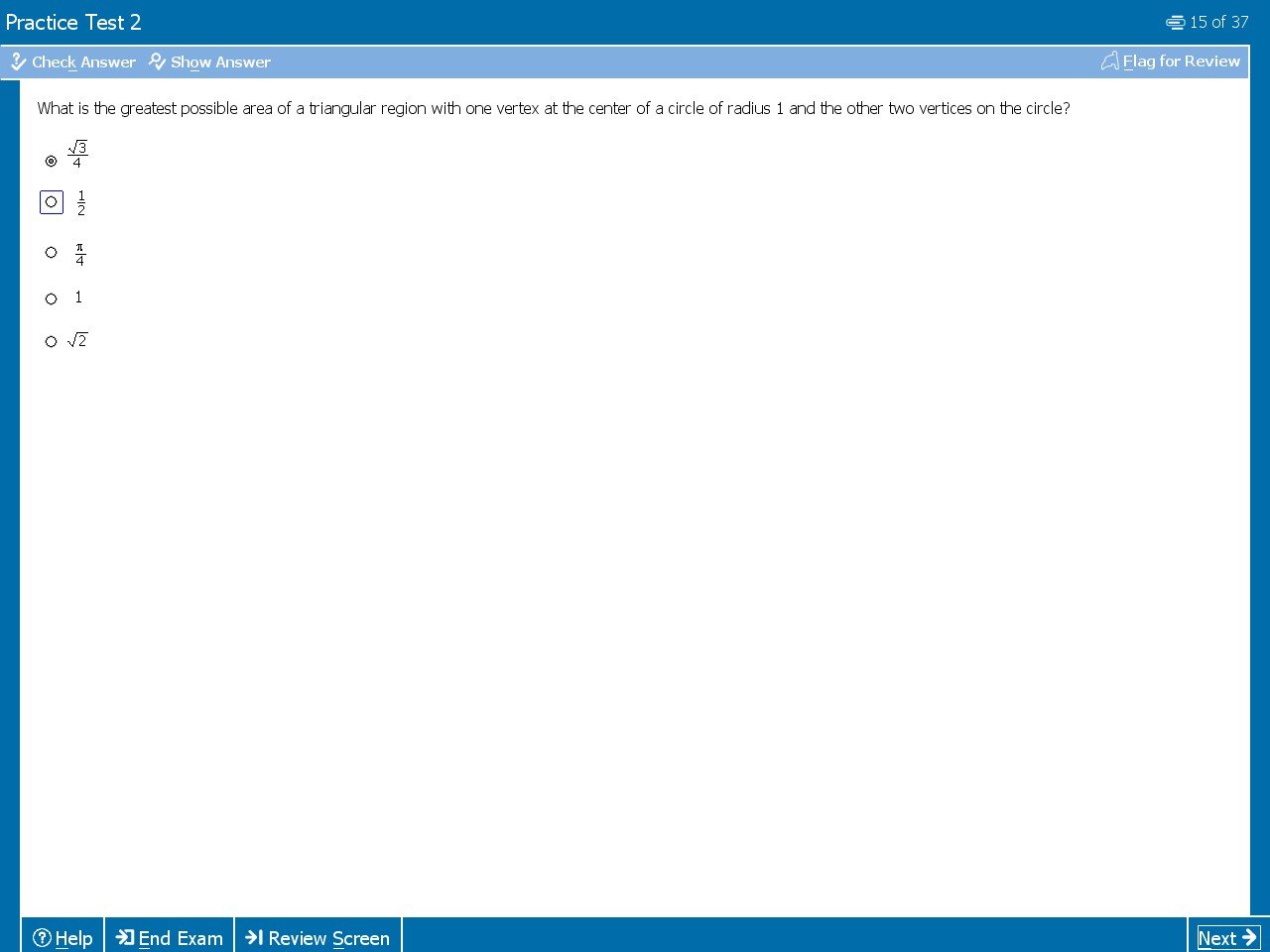Image resolution: width=1270 pixels, height=952 pixels.
Task: Choose the 1/2 answer radio button
Action: (x=52, y=202)
